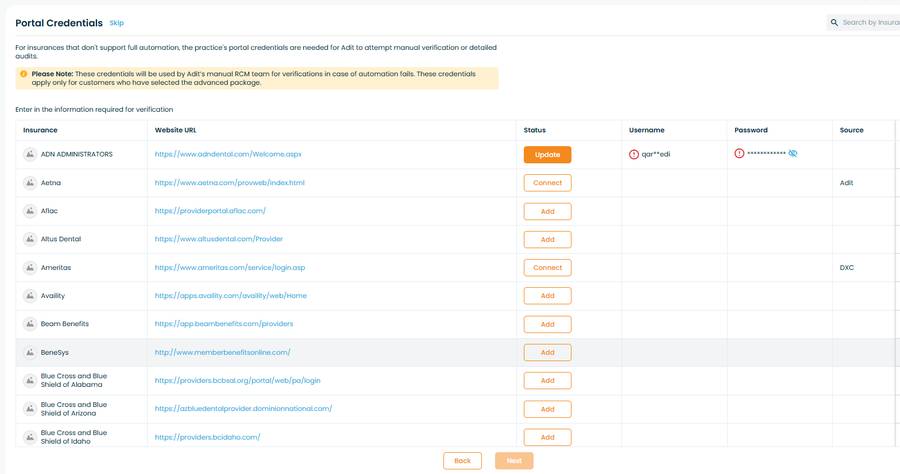Viewport: 900px width, 474px height.
Task: Go Back to the previous step
Action: (462, 461)
